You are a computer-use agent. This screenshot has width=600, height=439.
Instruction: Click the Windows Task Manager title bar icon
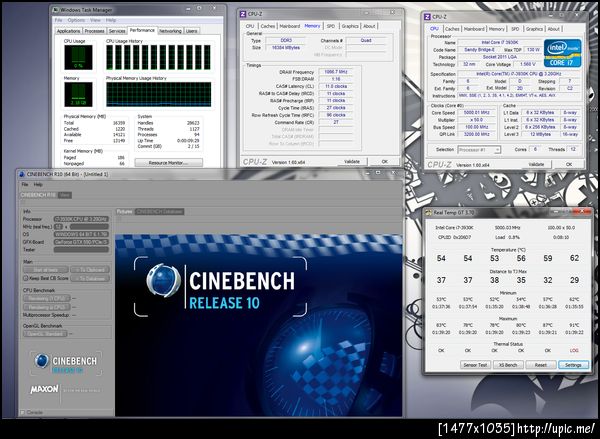click(x=56, y=10)
